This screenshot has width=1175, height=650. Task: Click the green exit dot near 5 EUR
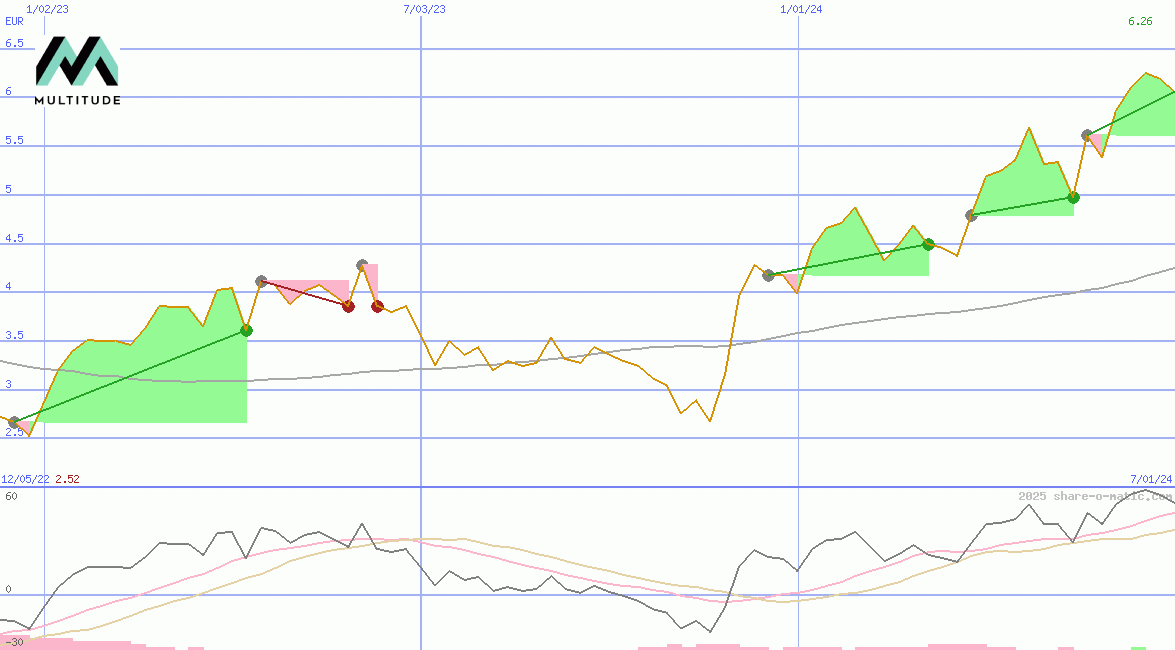point(1073,197)
